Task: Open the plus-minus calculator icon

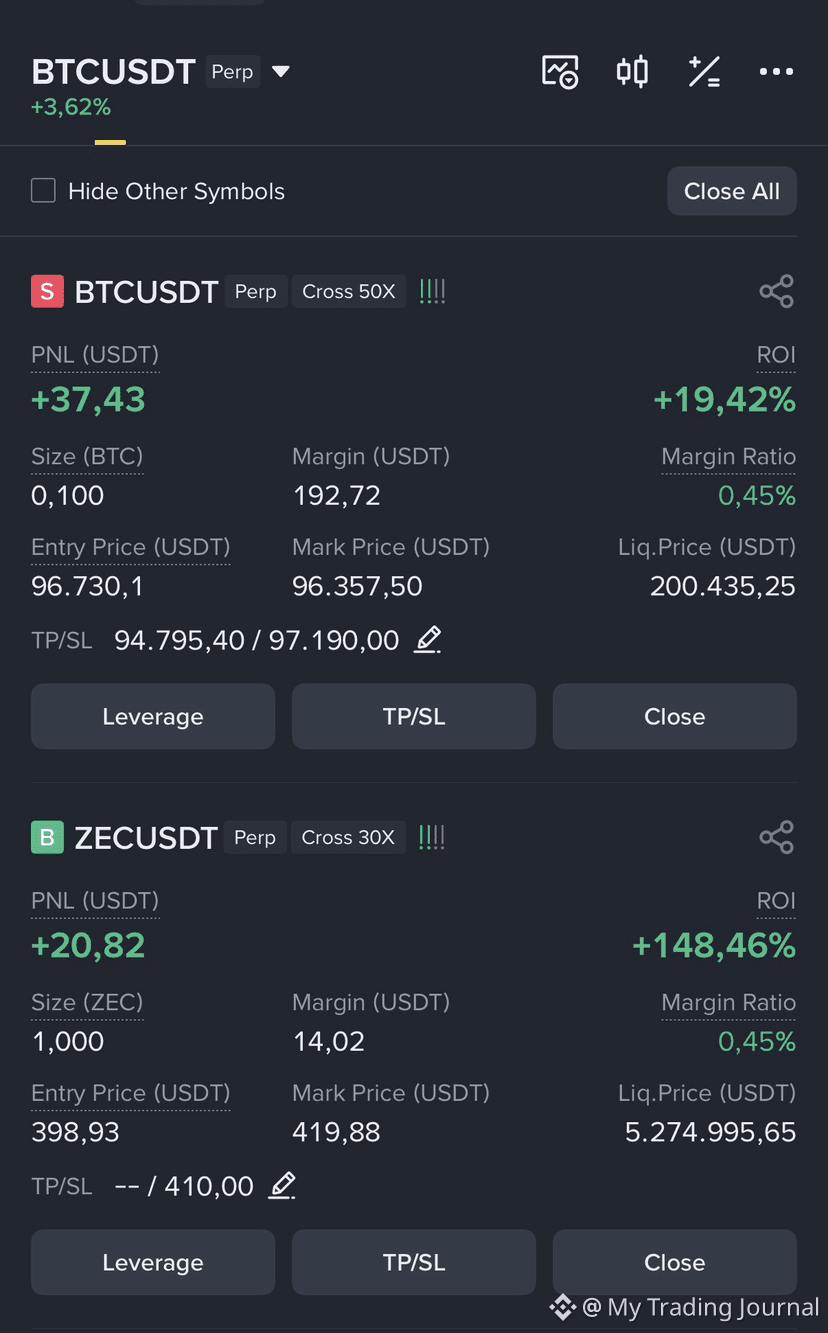Action: tap(704, 72)
